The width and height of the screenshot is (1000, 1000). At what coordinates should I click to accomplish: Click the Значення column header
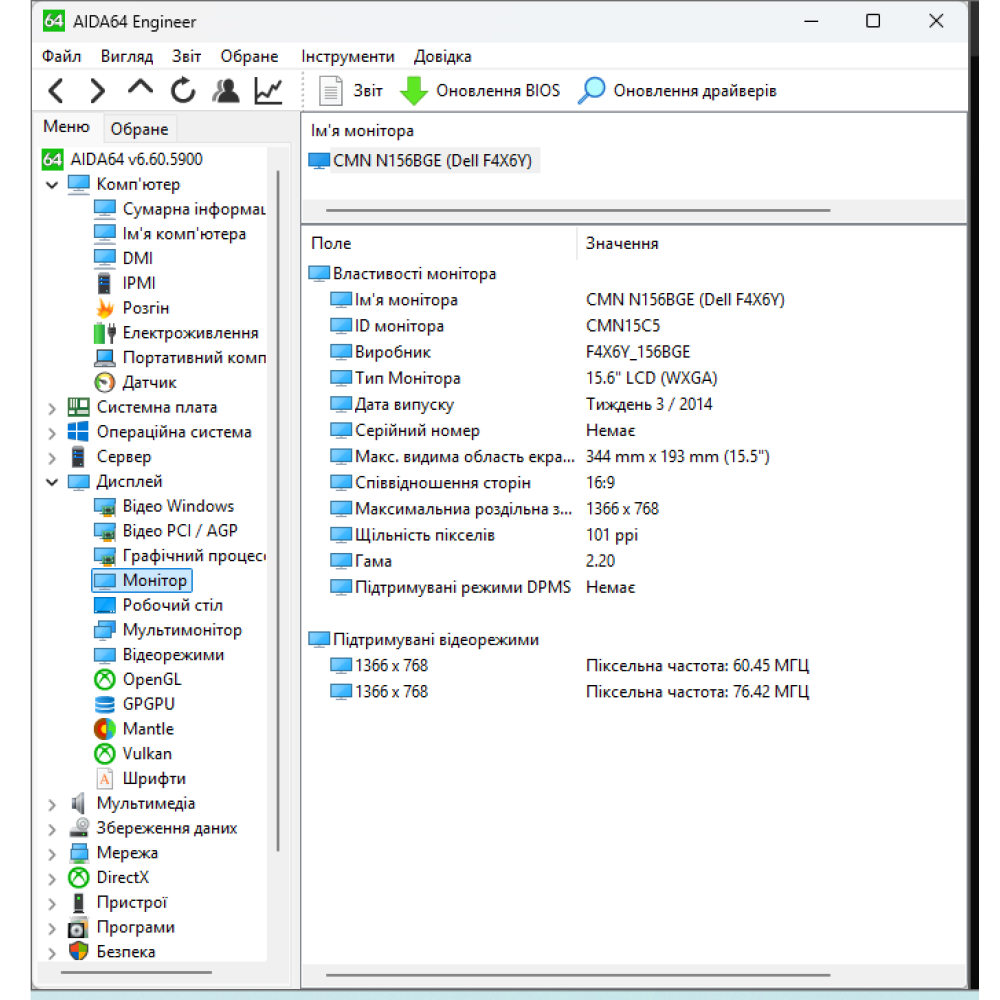[772, 243]
